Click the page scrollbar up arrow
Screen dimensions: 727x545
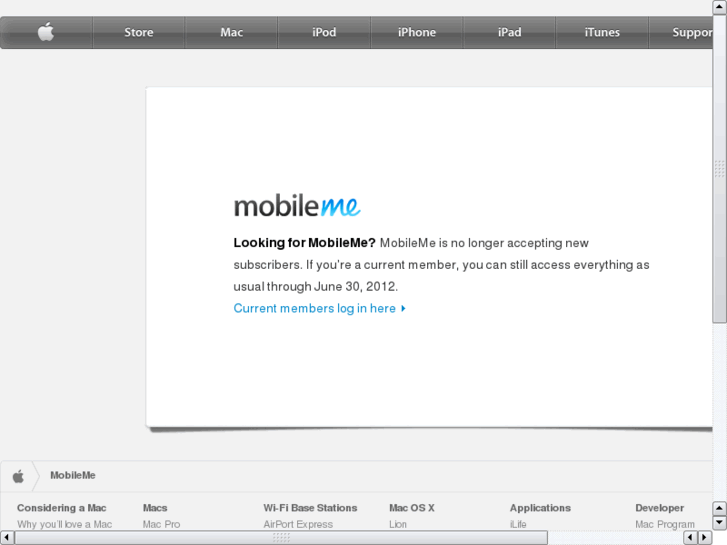720,7
